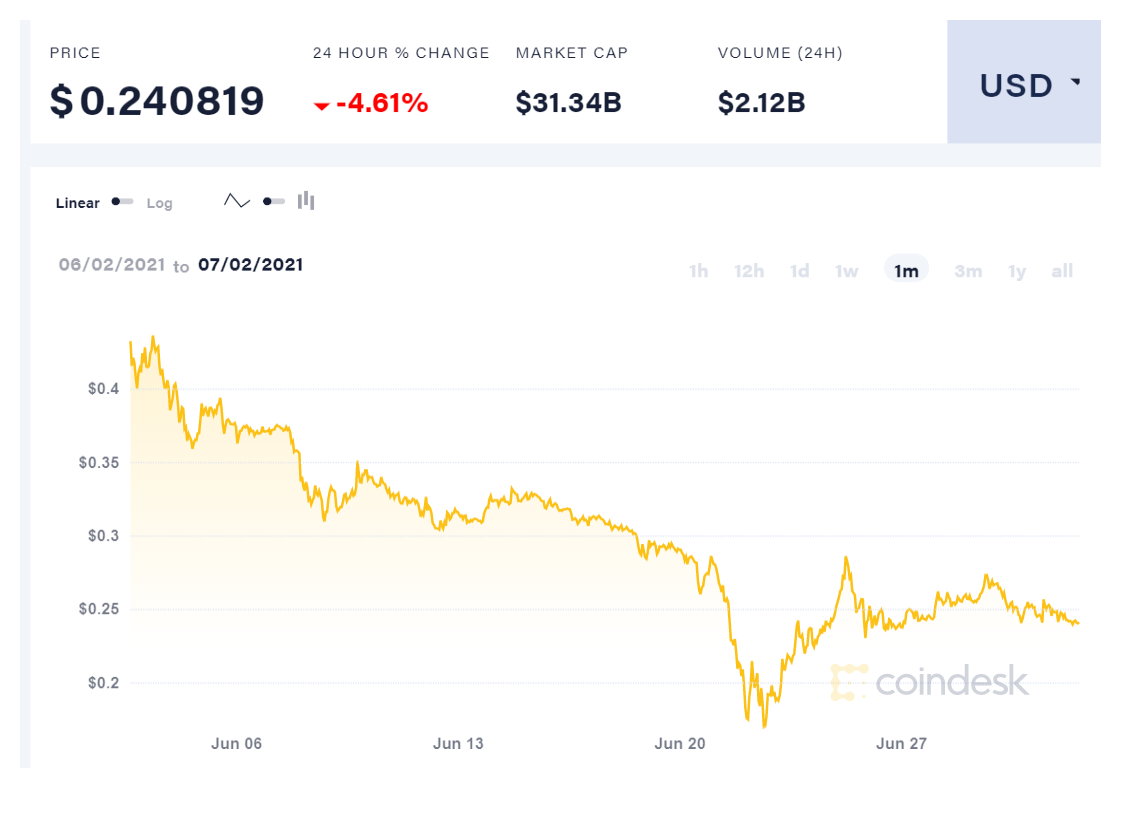
Task: Select the 1h time range
Action: [698, 271]
